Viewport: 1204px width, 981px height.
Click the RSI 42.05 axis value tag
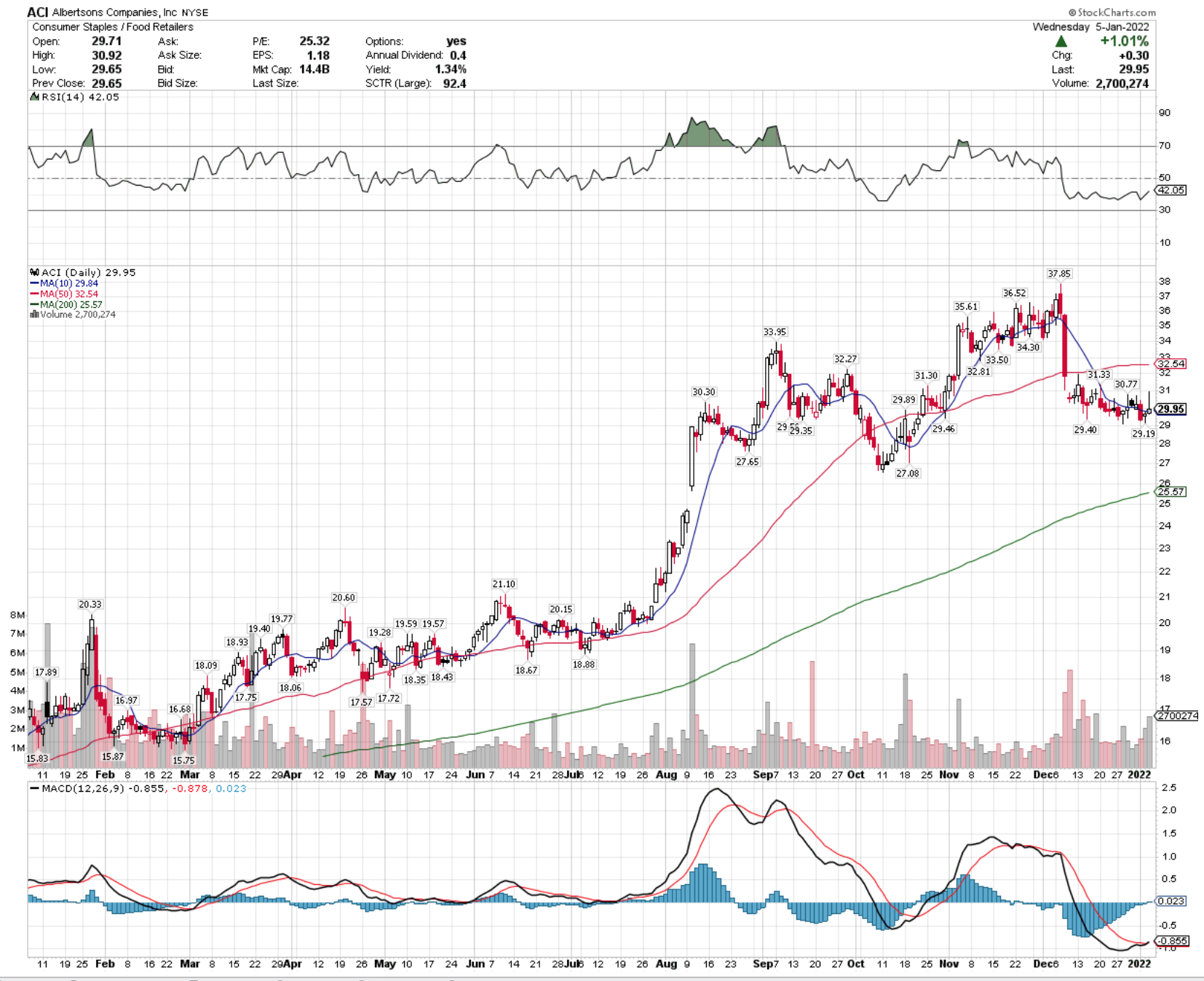click(1171, 190)
